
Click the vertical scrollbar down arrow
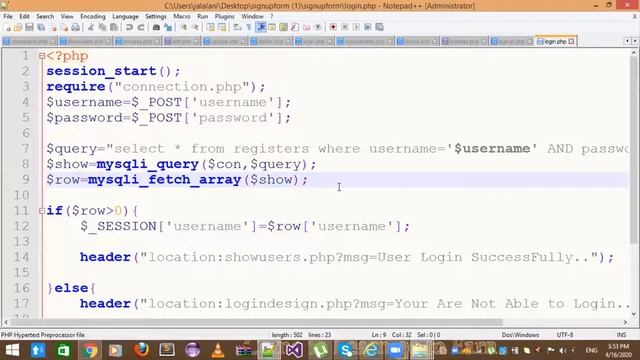[634, 314]
